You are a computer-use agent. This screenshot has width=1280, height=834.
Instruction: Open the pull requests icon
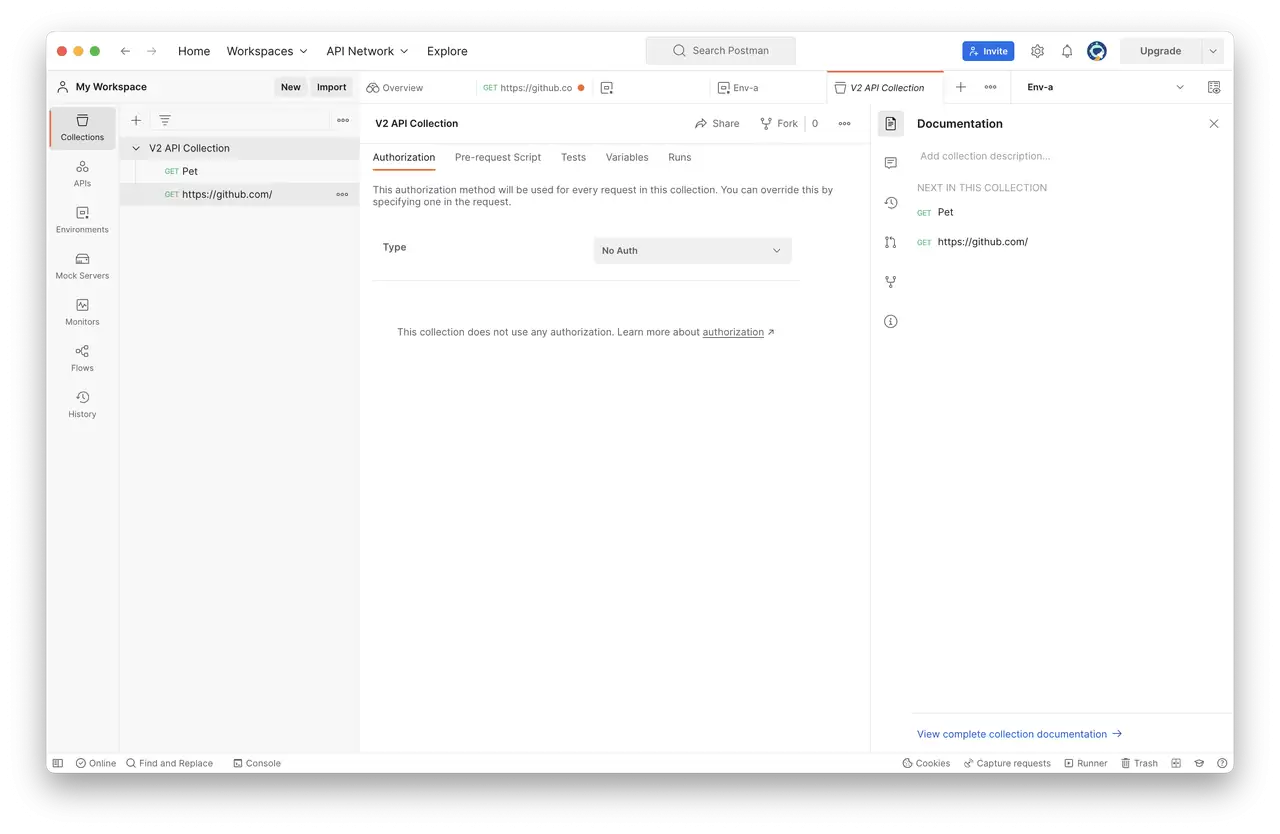pyautogui.click(x=891, y=242)
